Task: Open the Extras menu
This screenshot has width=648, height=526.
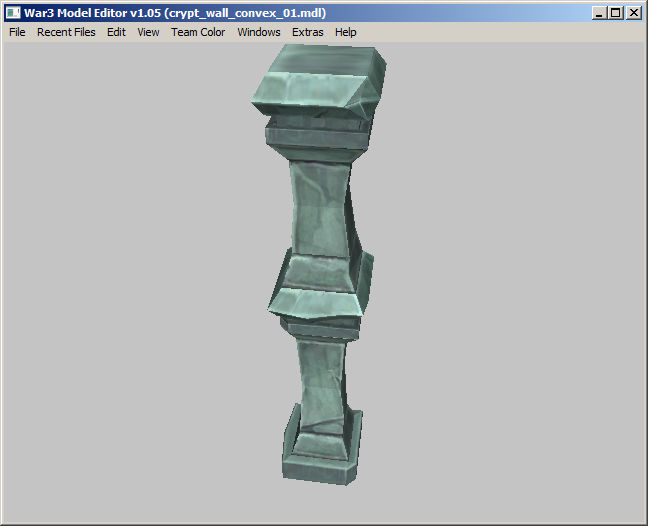Action: (307, 32)
